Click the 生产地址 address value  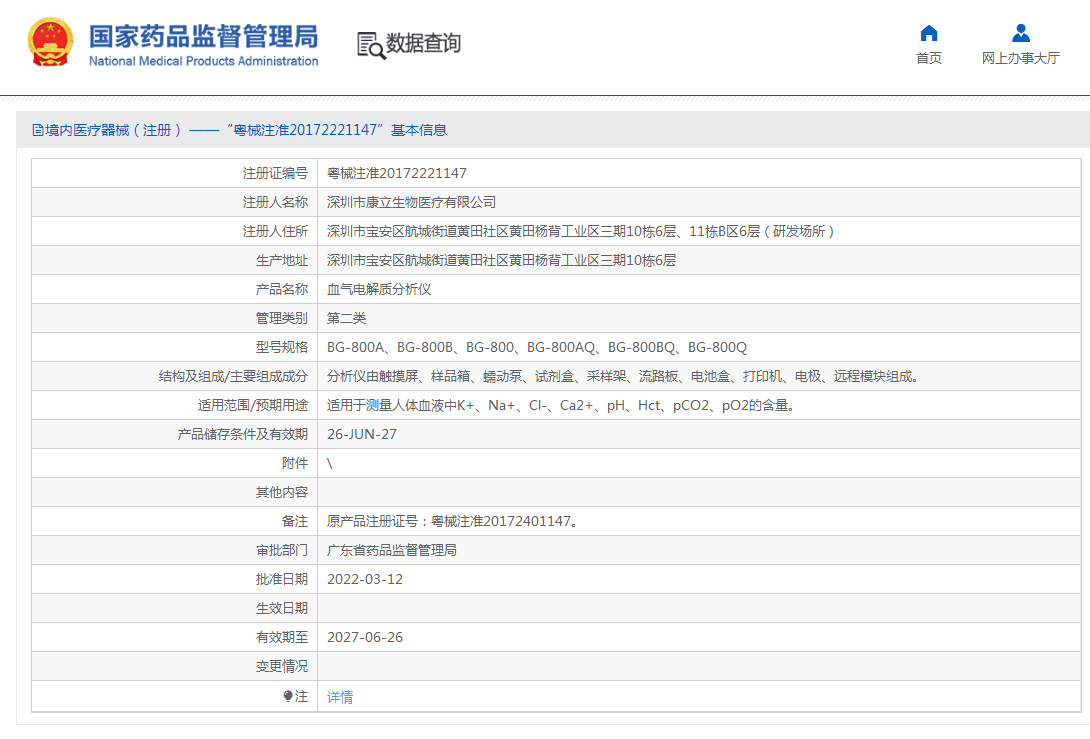pos(501,261)
